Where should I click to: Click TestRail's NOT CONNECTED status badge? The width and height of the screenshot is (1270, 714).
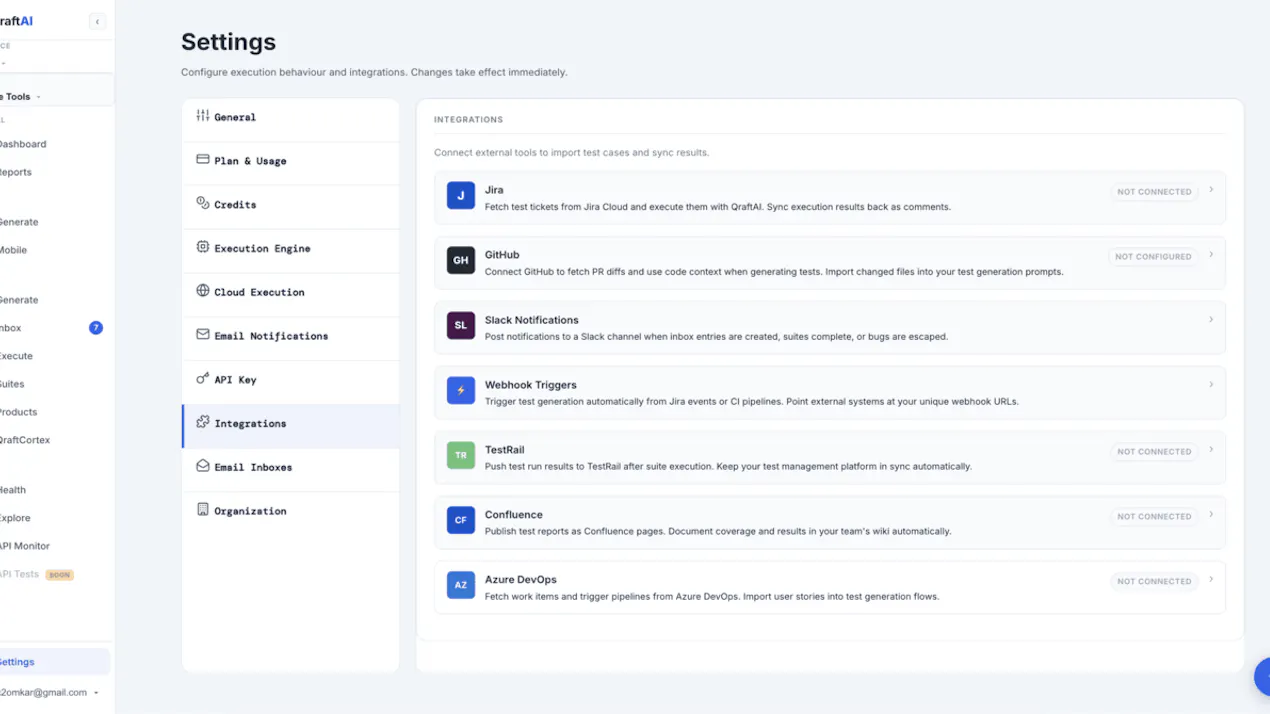[x=1154, y=452]
